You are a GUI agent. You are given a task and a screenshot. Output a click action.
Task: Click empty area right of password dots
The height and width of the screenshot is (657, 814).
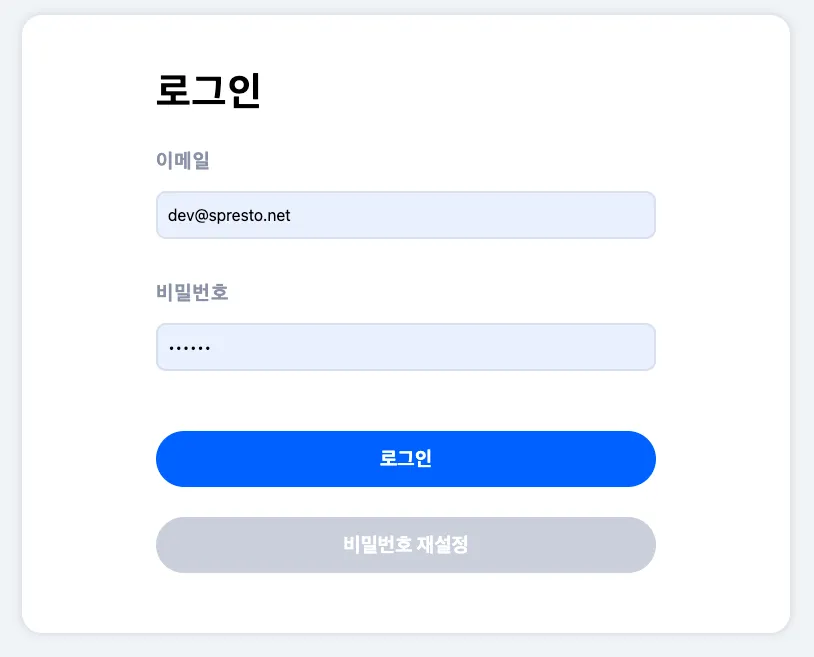click(x=450, y=347)
